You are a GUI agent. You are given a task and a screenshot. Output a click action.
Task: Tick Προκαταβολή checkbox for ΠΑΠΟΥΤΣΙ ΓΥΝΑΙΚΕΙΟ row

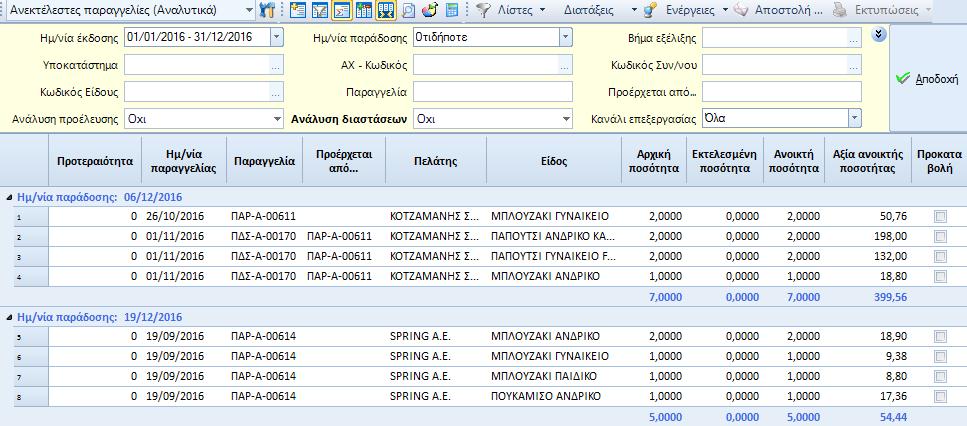point(940,256)
